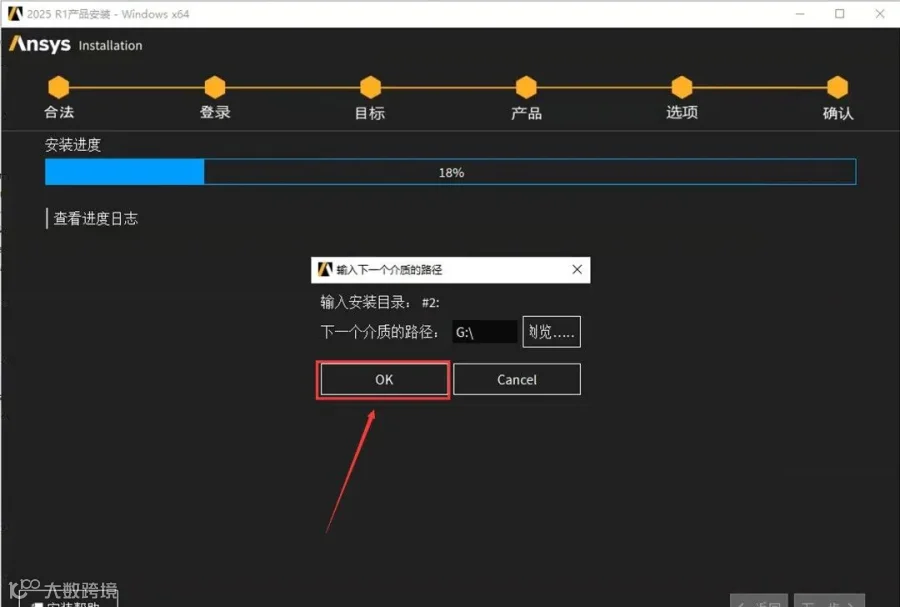Click the 选项 step label

point(682,112)
